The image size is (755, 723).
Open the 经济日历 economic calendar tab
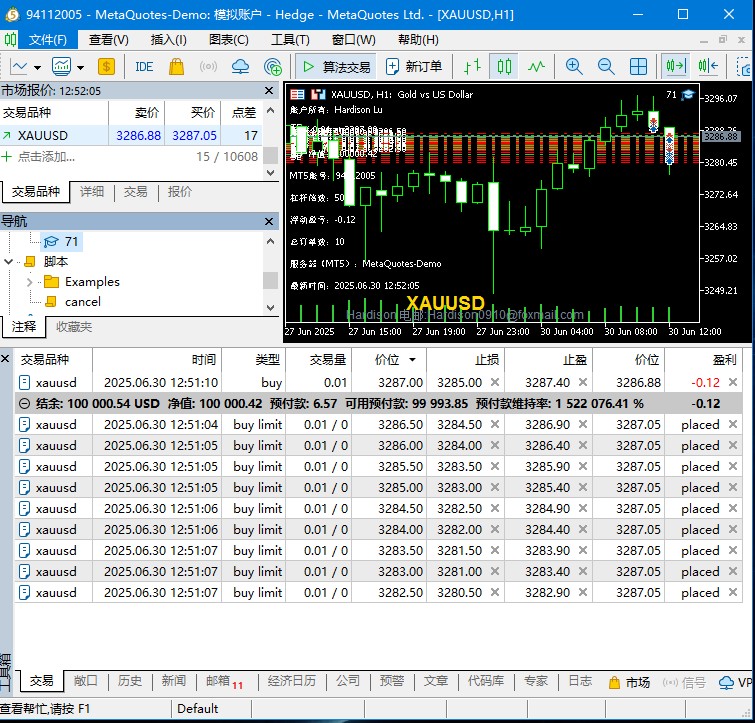[291, 681]
